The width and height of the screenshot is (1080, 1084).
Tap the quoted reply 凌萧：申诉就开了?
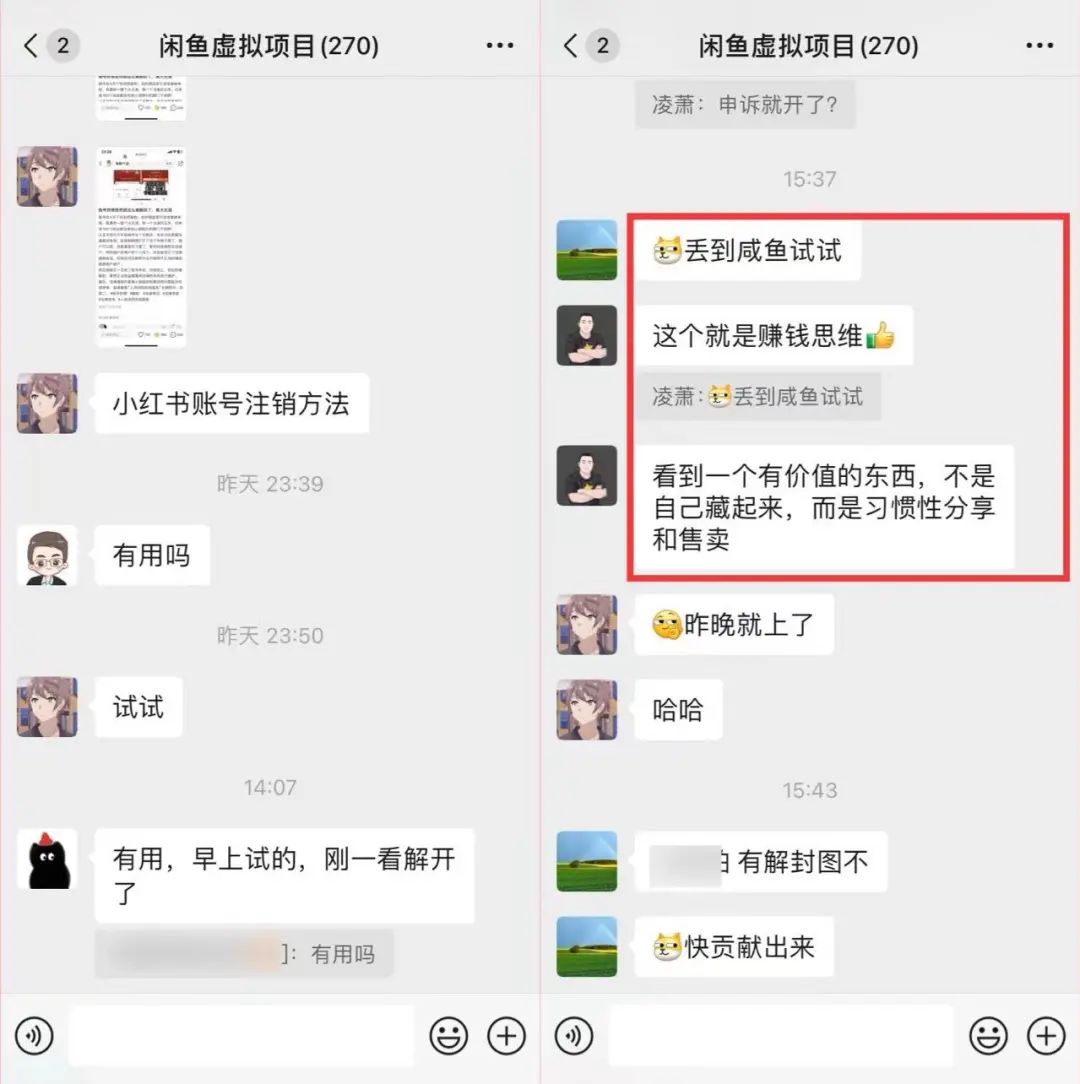click(x=745, y=104)
